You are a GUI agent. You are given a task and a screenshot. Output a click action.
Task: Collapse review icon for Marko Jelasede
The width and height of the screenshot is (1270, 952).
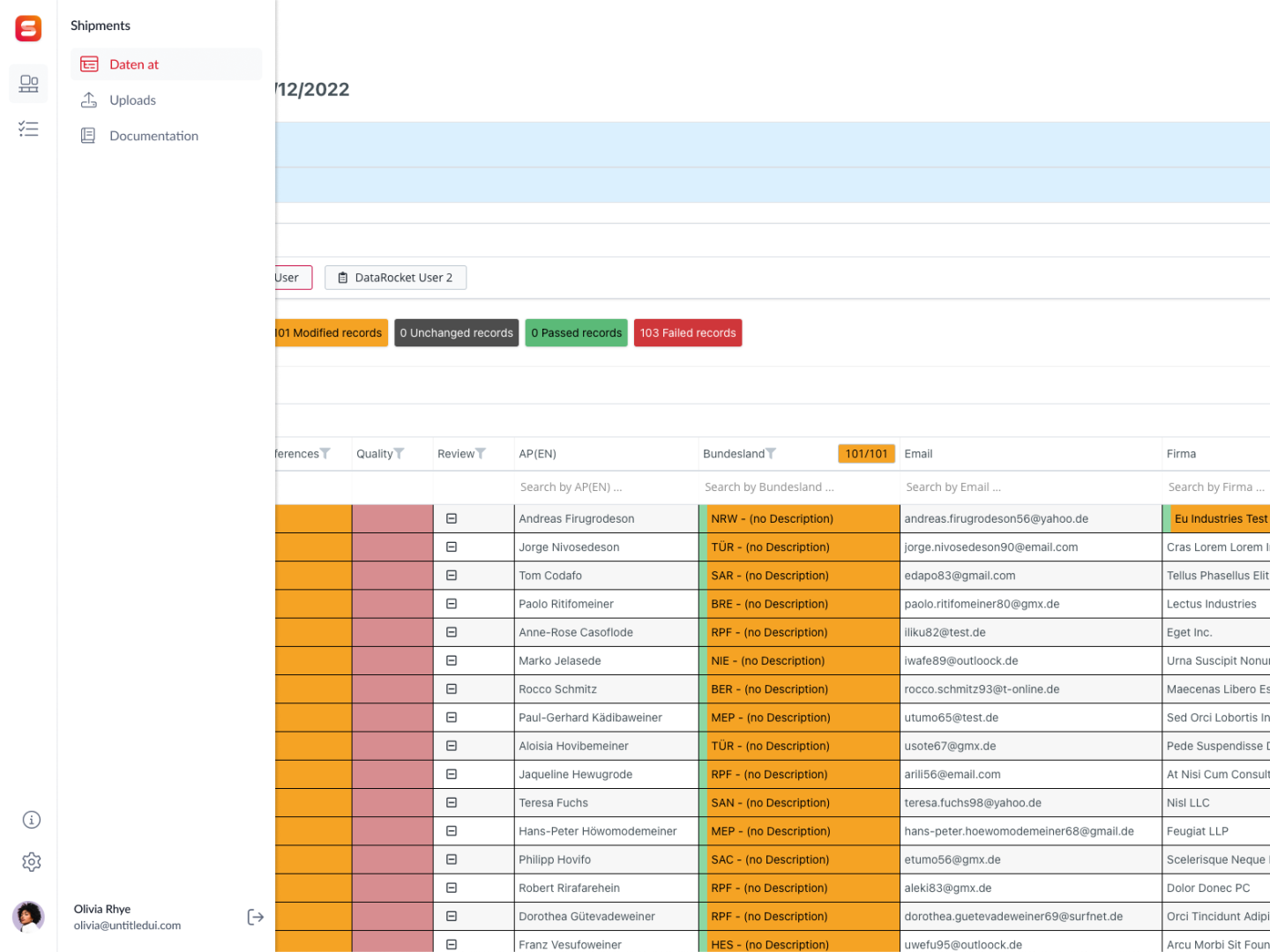[452, 661]
